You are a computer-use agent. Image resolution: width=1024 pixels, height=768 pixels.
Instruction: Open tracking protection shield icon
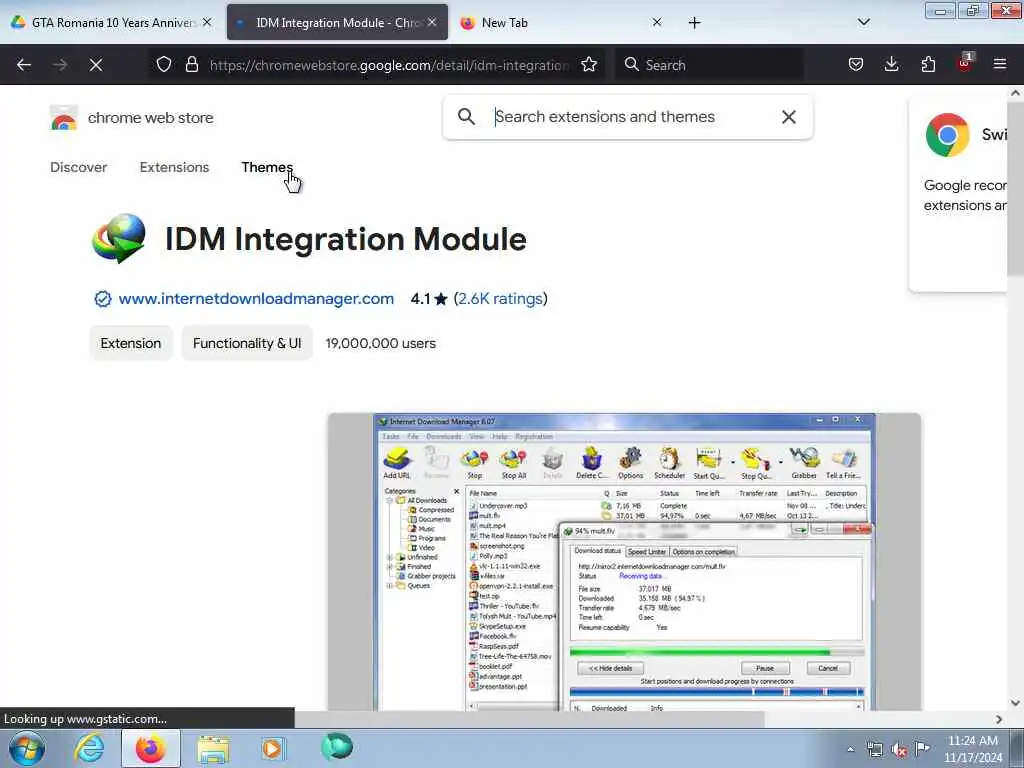tap(164, 64)
